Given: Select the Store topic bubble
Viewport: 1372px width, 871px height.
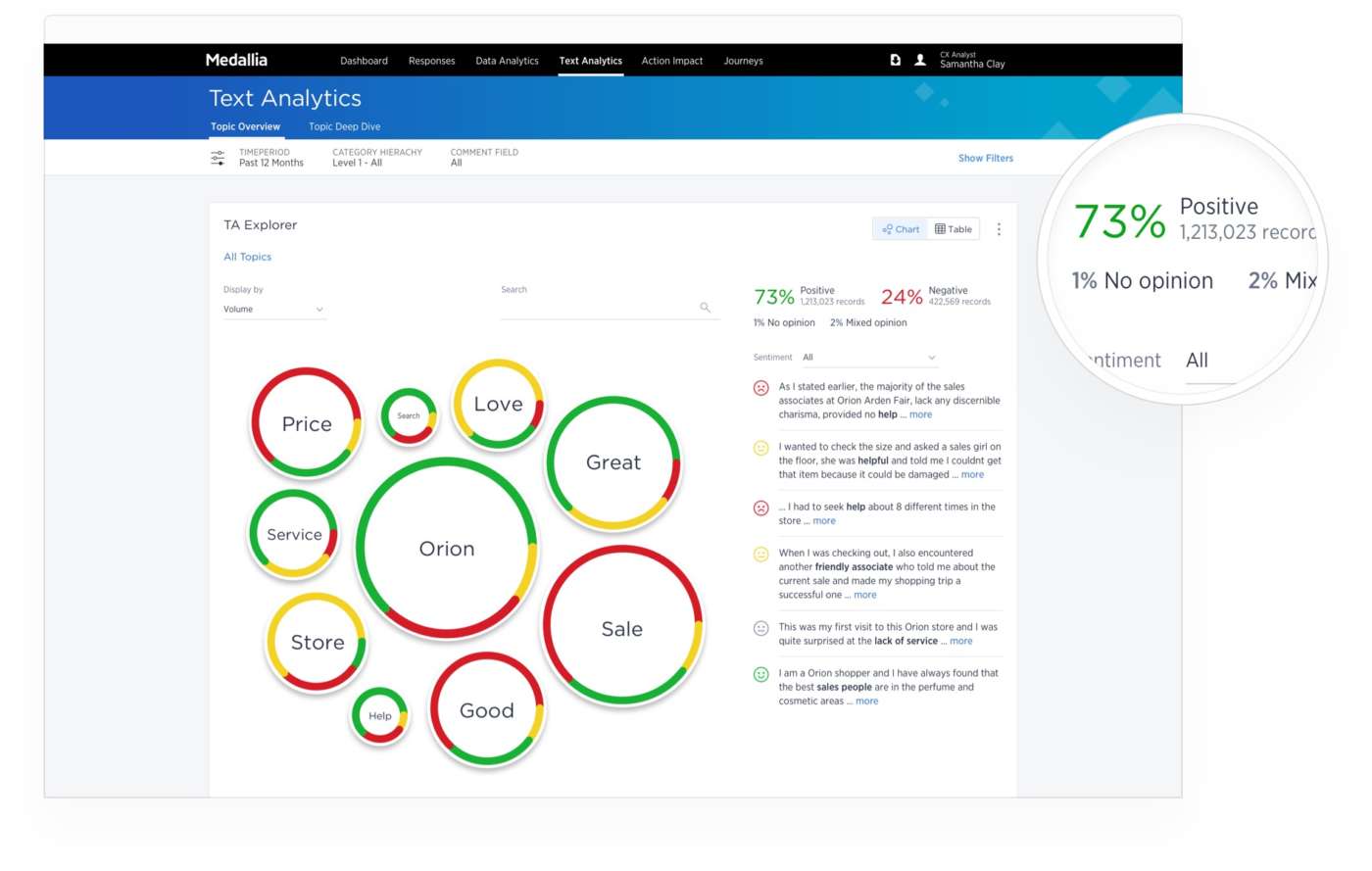Looking at the screenshot, I should point(317,643).
